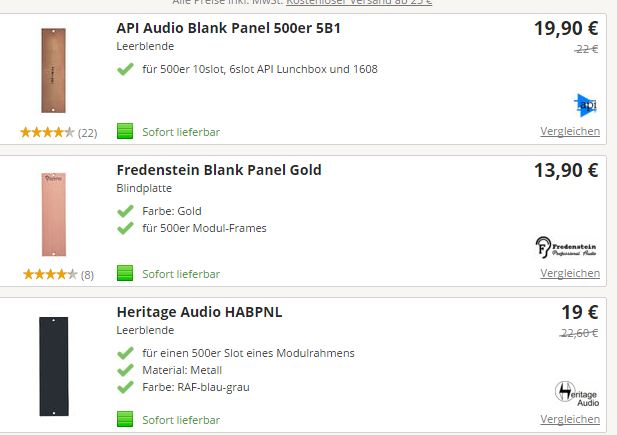Viewport: 617px width, 435px height.
Task: Compare the API Audio Blank Panel
Action: [570, 131]
